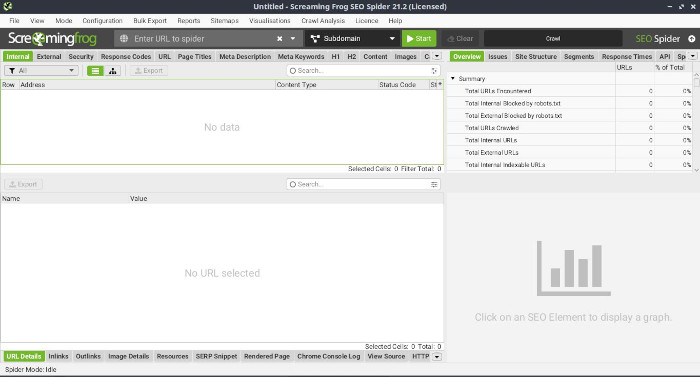The image size is (700, 377).
Task: Add columns with the plus icon
Action: pos(440,84)
